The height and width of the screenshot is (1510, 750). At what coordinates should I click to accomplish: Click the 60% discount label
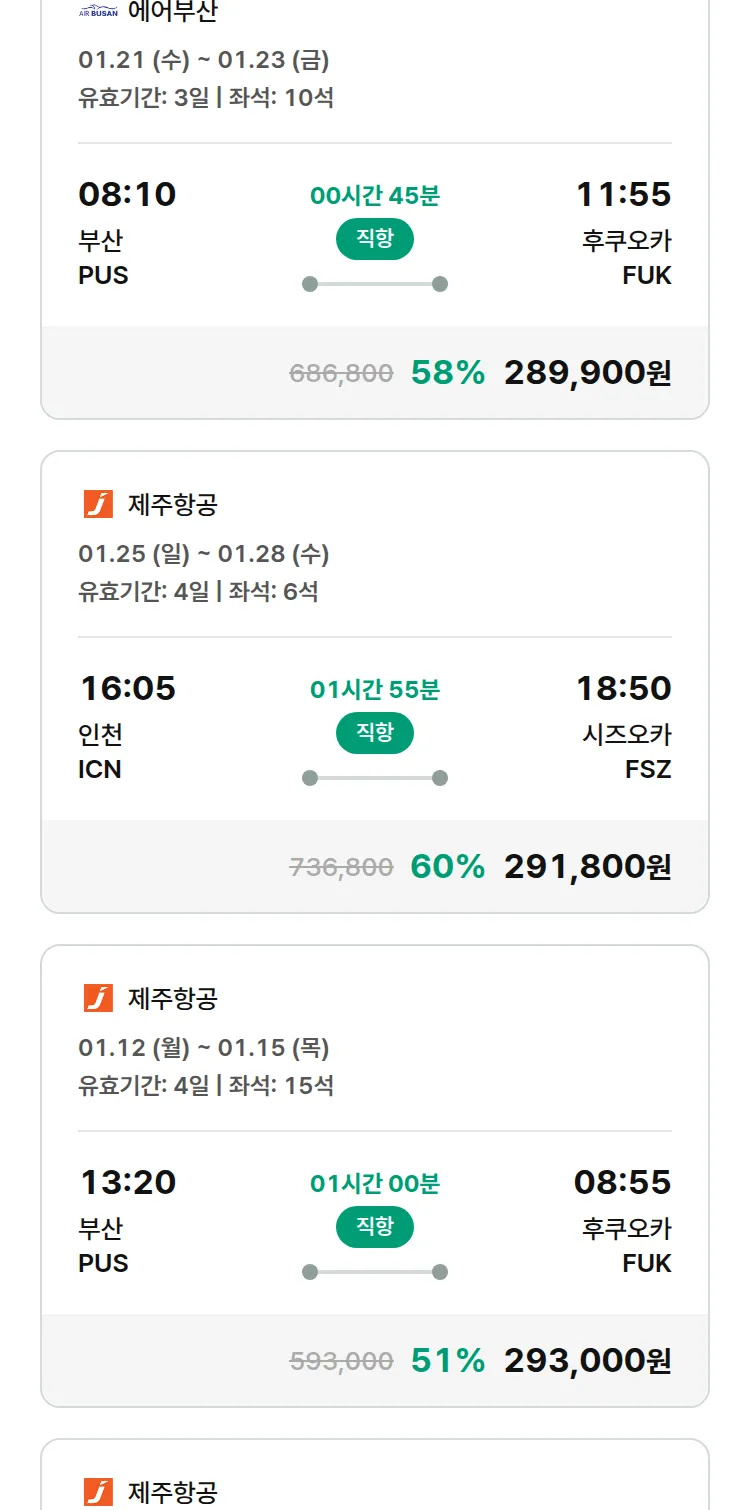click(x=447, y=867)
